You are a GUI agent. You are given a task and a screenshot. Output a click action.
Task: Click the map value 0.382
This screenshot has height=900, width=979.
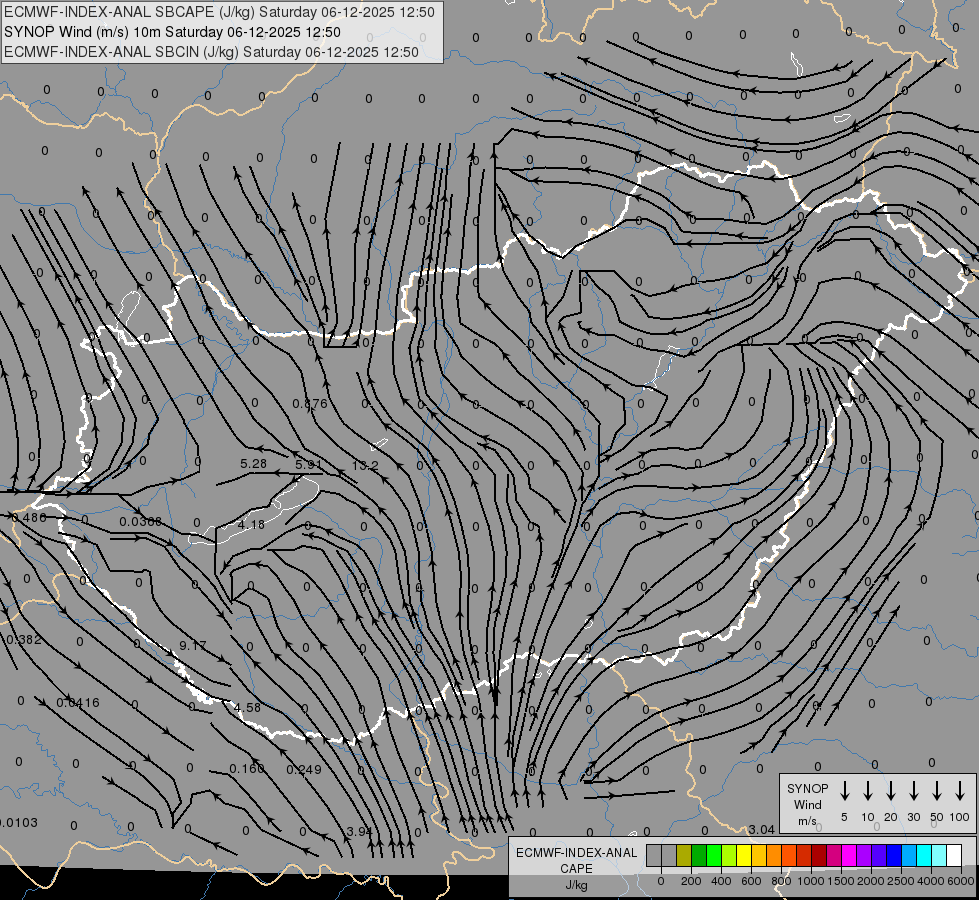click(23, 640)
